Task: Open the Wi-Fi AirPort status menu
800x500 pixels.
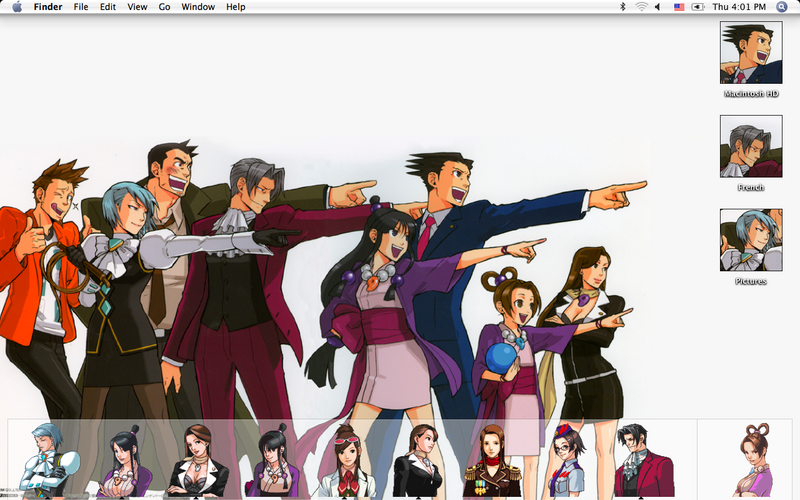Action: [641, 7]
